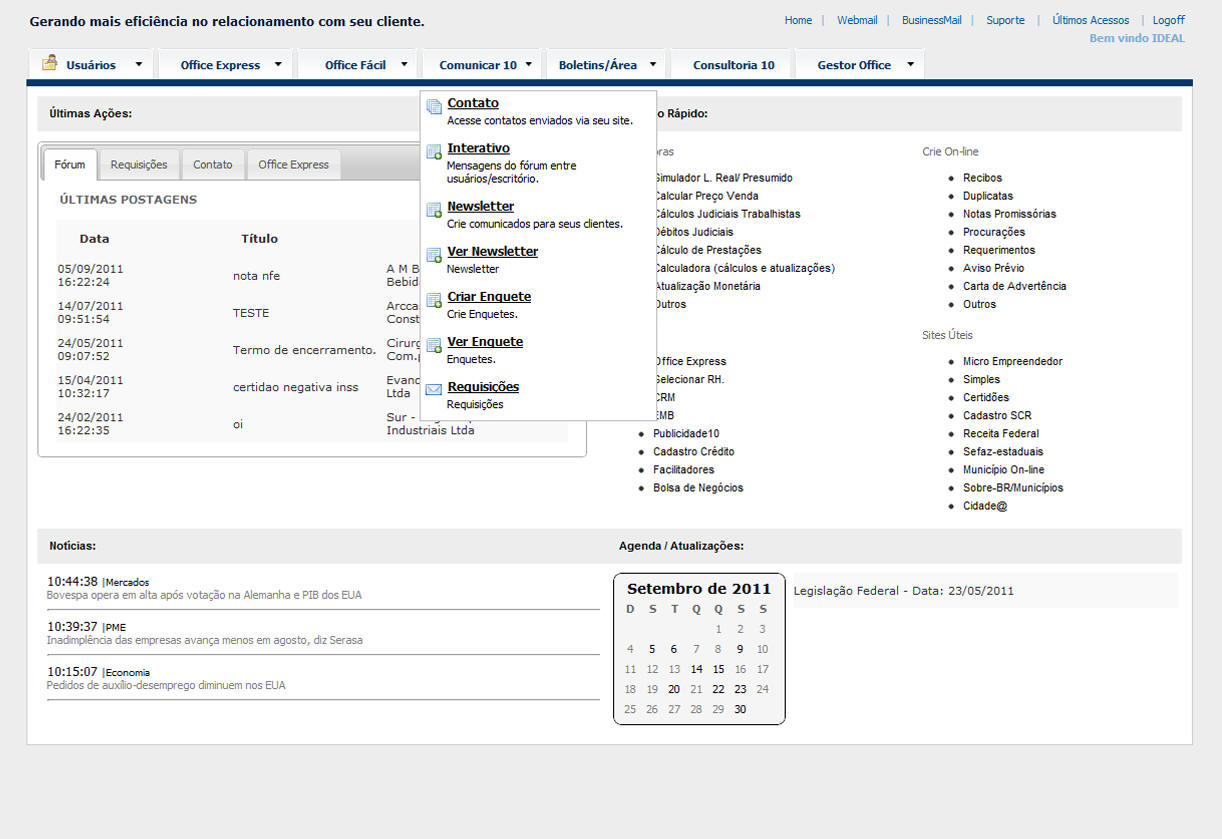Open the Receita Federal link
This screenshot has height=839, width=1222.
pos(1001,433)
